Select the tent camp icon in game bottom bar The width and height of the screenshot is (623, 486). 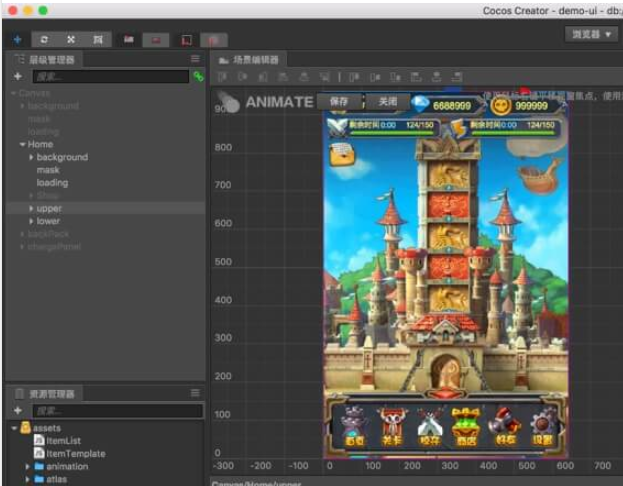coord(430,428)
